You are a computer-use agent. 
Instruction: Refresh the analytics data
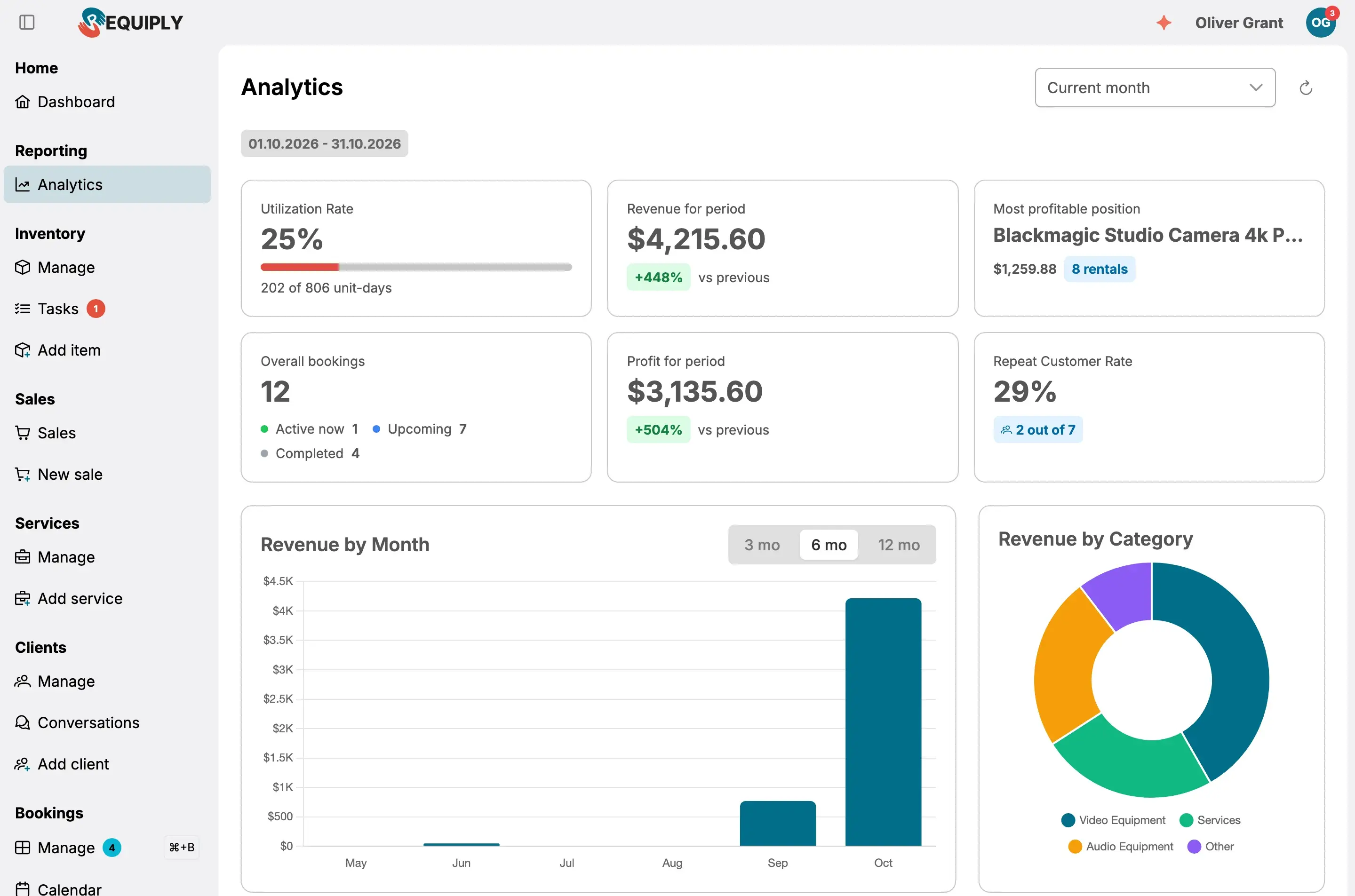1305,88
